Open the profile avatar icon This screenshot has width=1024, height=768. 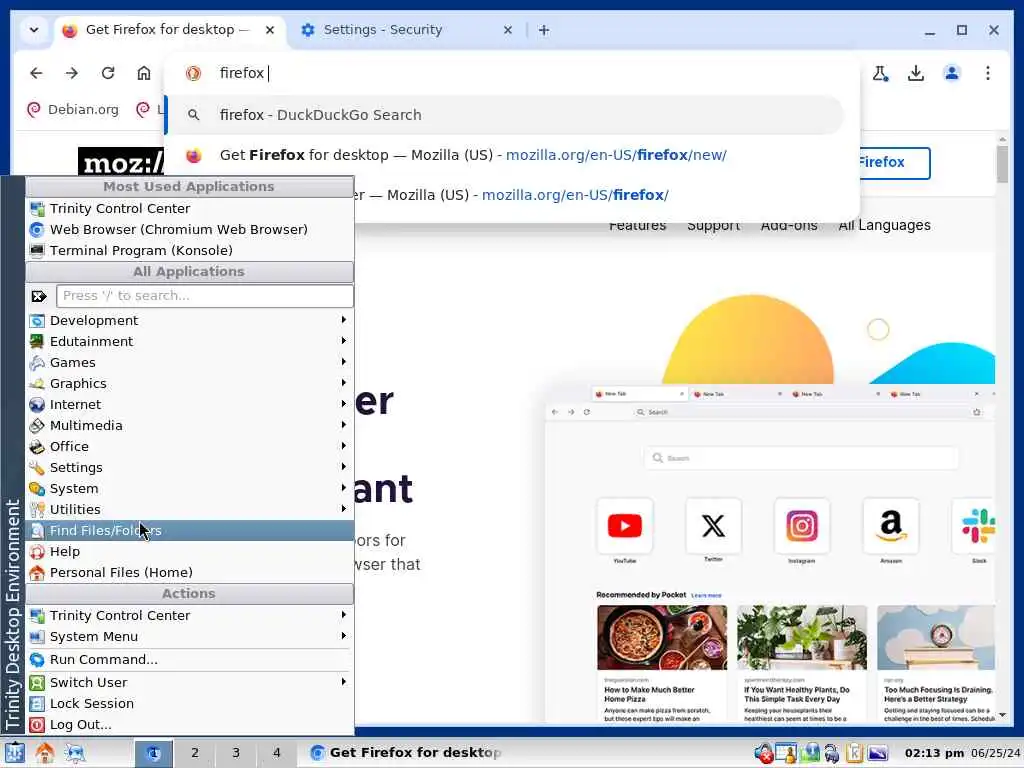click(x=952, y=73)
